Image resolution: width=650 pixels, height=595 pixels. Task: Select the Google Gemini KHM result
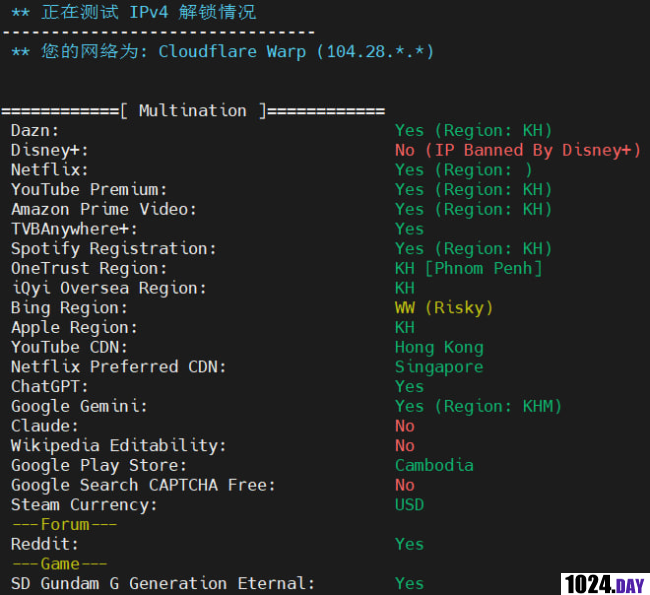pyautogui.click(x=478, y=406)
